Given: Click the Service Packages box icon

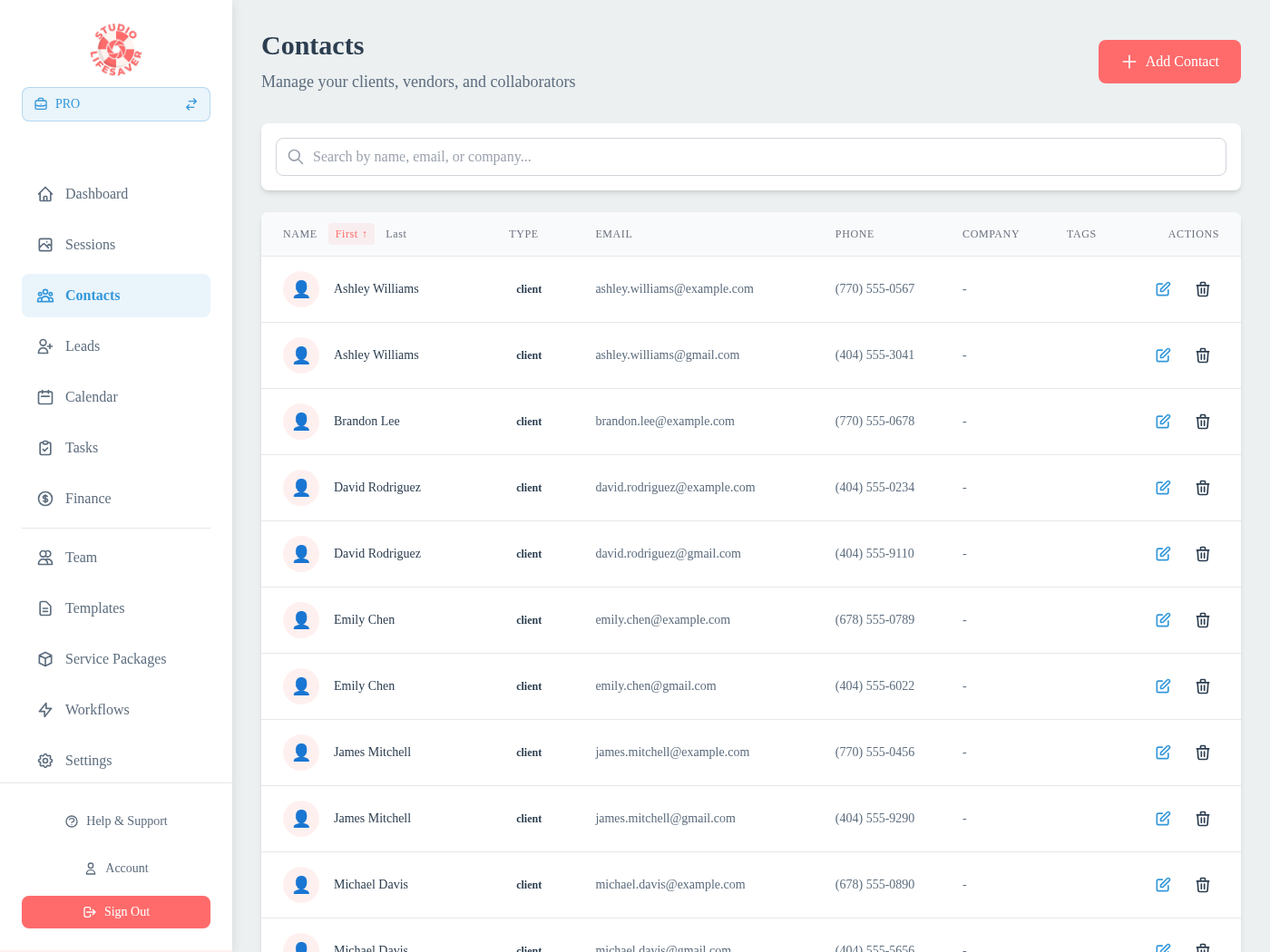Looking at the screenshot, I should click(x=45, y=658).
